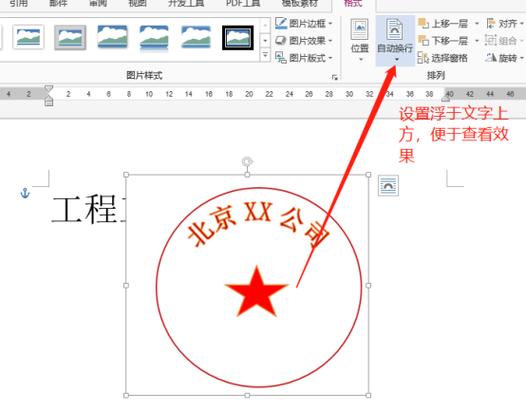This screenshot has width=526, height=410.
Task: Open the Align (对齐) menu
Action: pyautogui.click(x=505, y=23)
